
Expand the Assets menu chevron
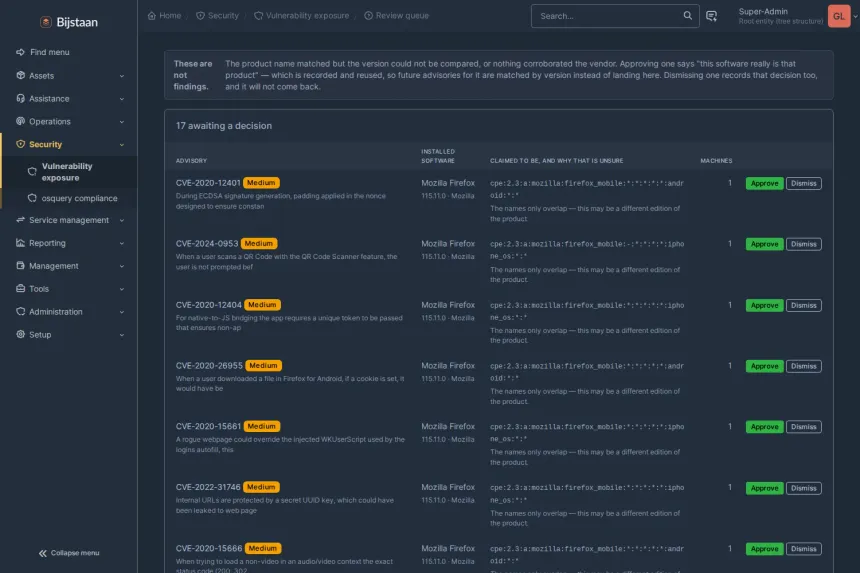pyautogui.click(x=122, y=76)
